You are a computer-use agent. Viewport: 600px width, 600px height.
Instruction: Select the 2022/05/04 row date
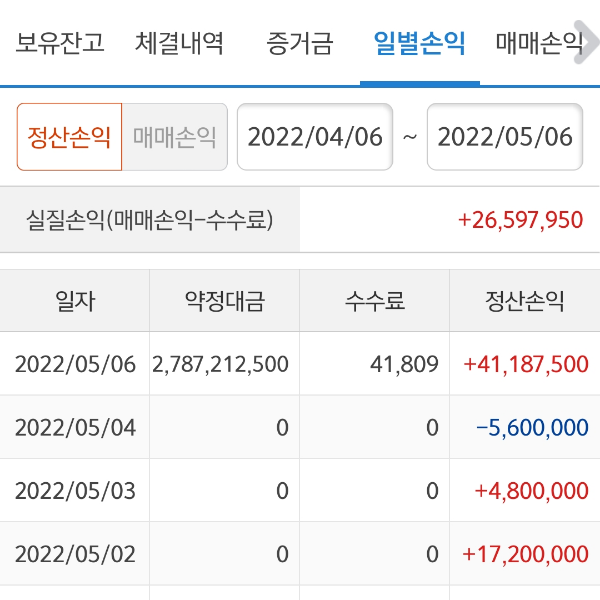75,428
